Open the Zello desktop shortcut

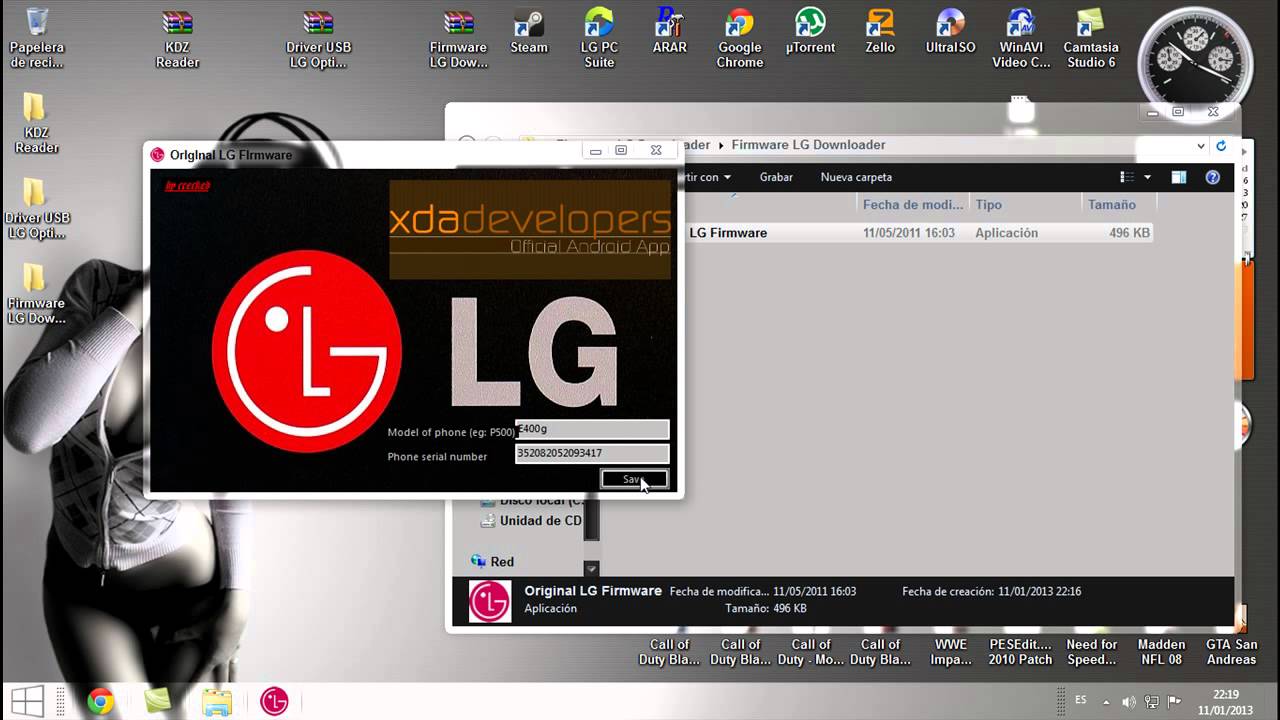880,31
